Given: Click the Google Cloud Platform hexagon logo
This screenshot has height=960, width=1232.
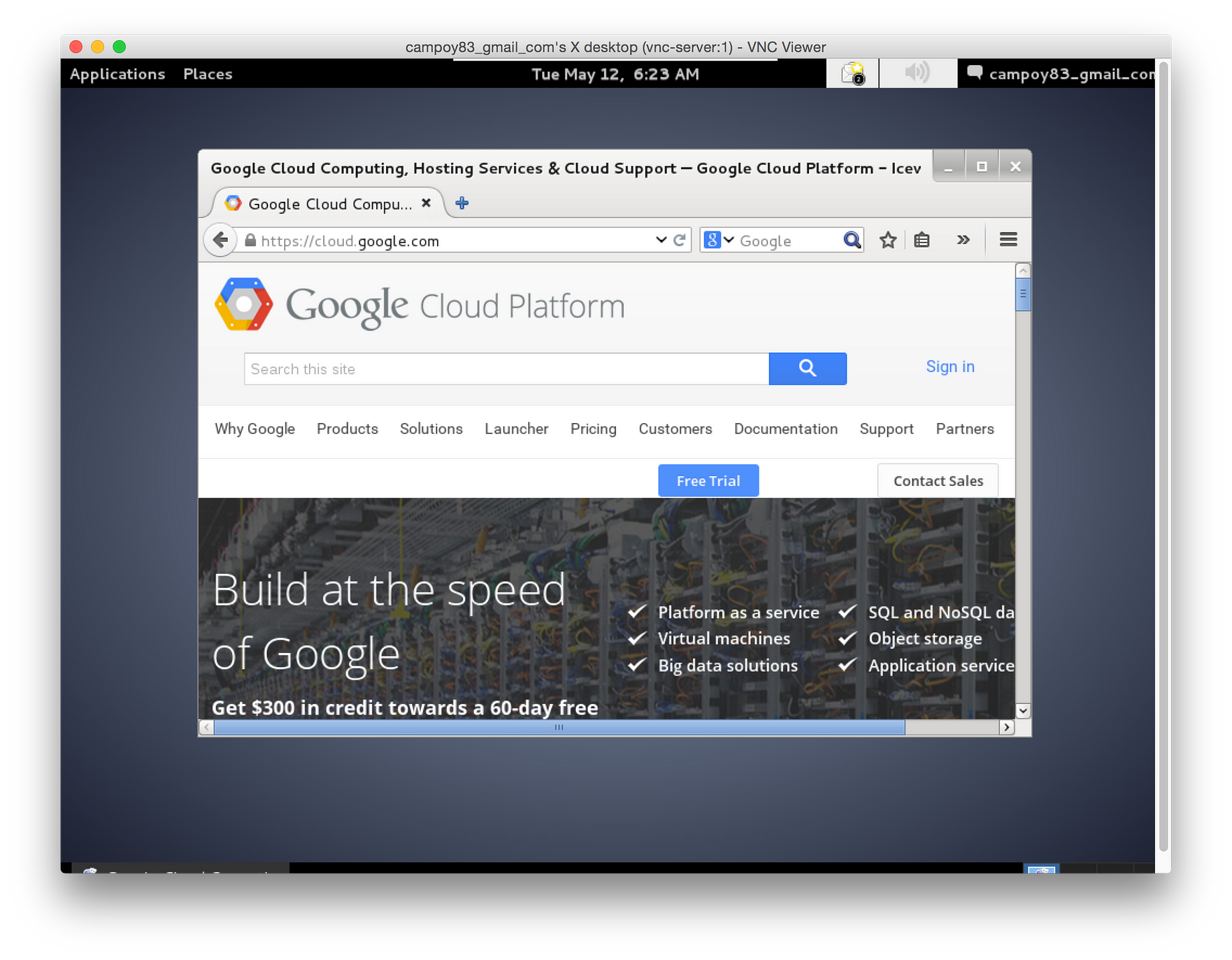Looking at the screenshot, I should click(243, 304).
